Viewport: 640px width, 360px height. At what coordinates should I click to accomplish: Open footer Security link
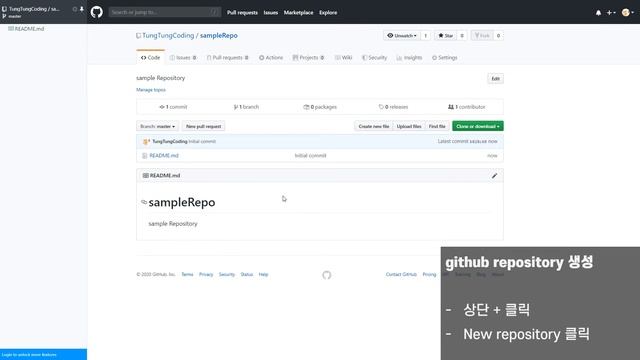coord(227,274)
